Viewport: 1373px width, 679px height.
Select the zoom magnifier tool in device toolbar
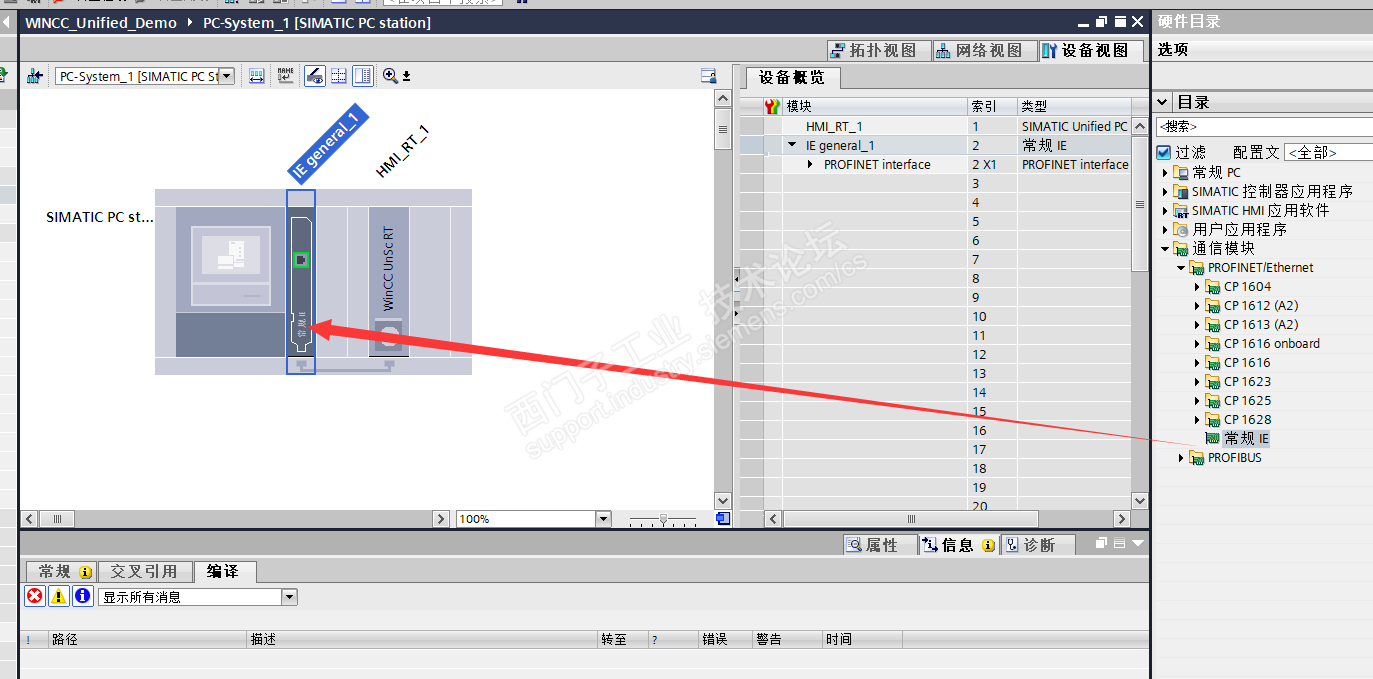tap(390, 76)
